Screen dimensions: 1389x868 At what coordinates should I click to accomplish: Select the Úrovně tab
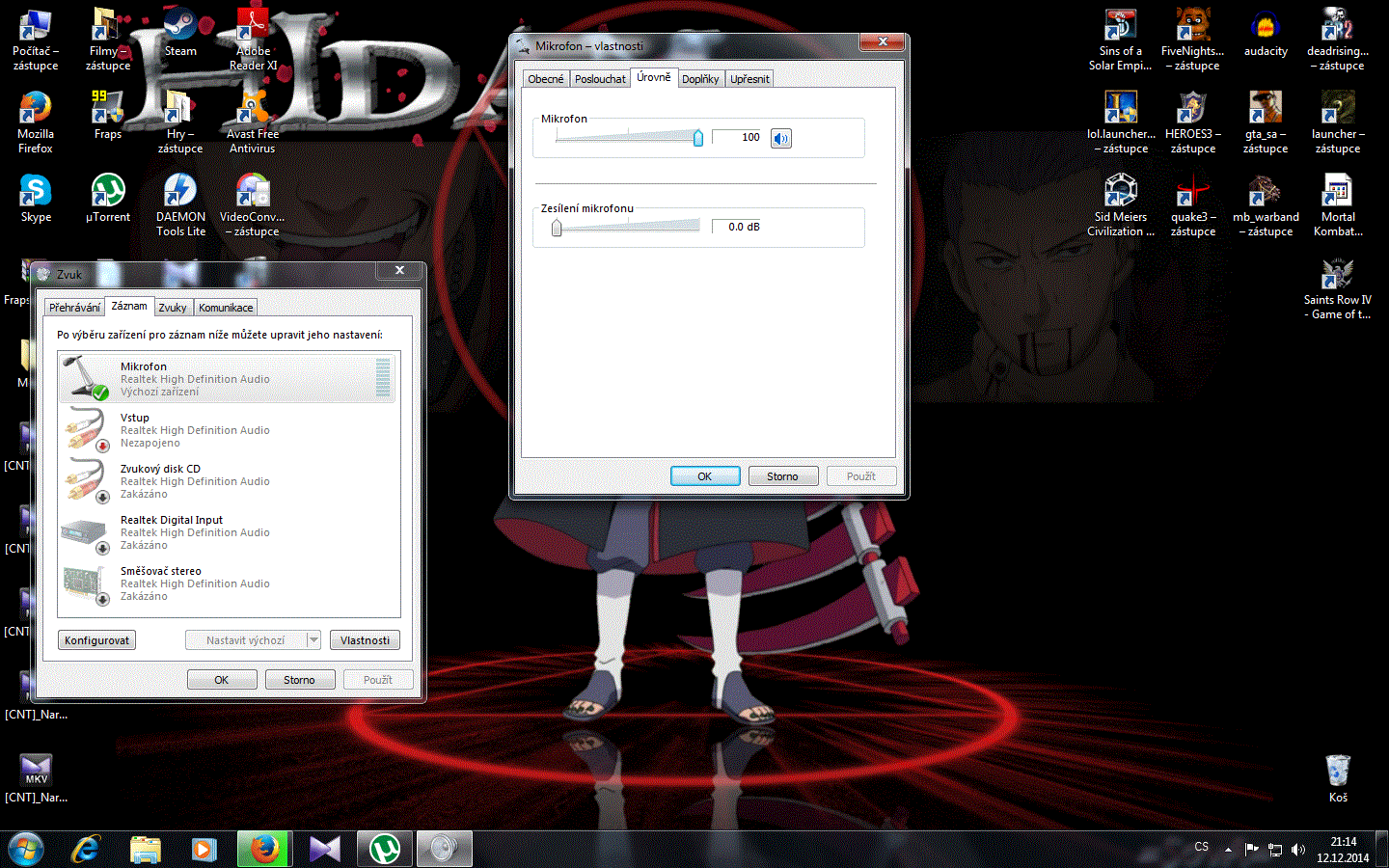click(x=654, y=77)
